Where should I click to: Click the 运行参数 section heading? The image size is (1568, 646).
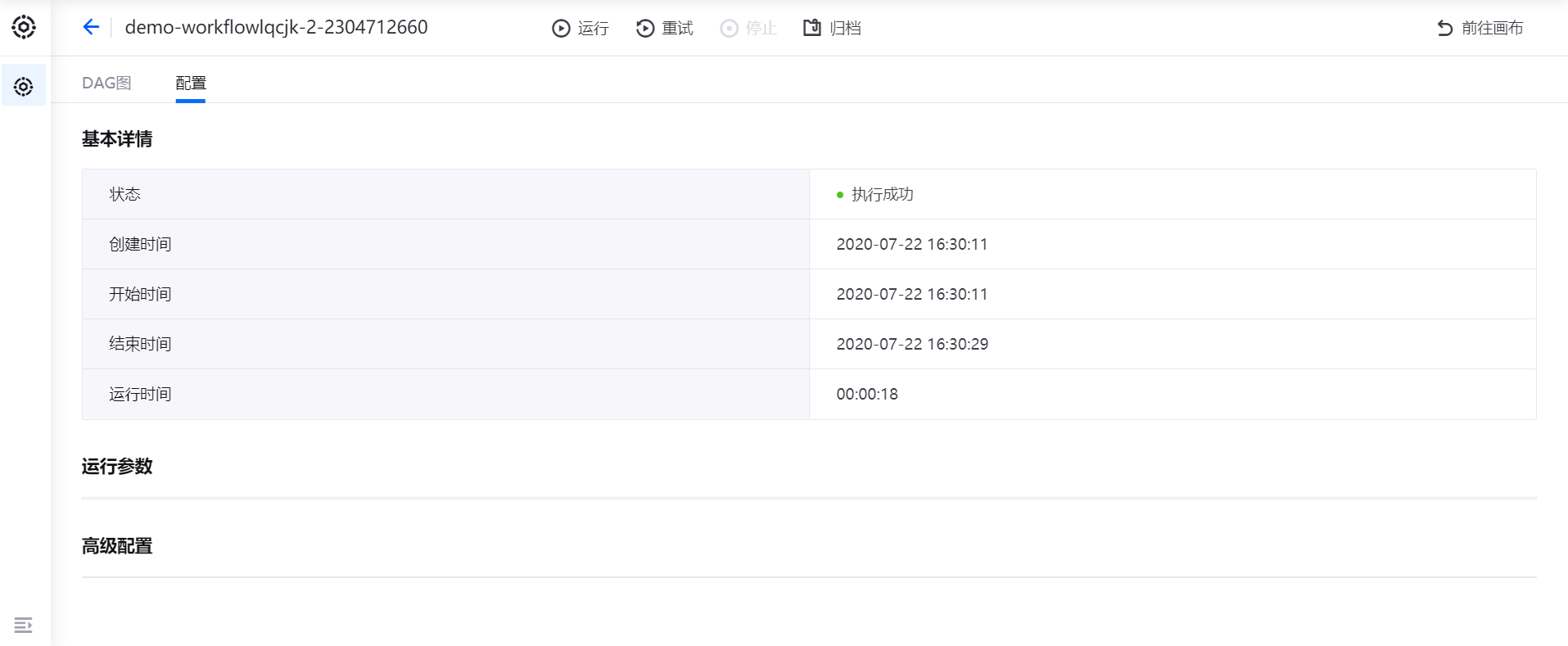(117, 467)
